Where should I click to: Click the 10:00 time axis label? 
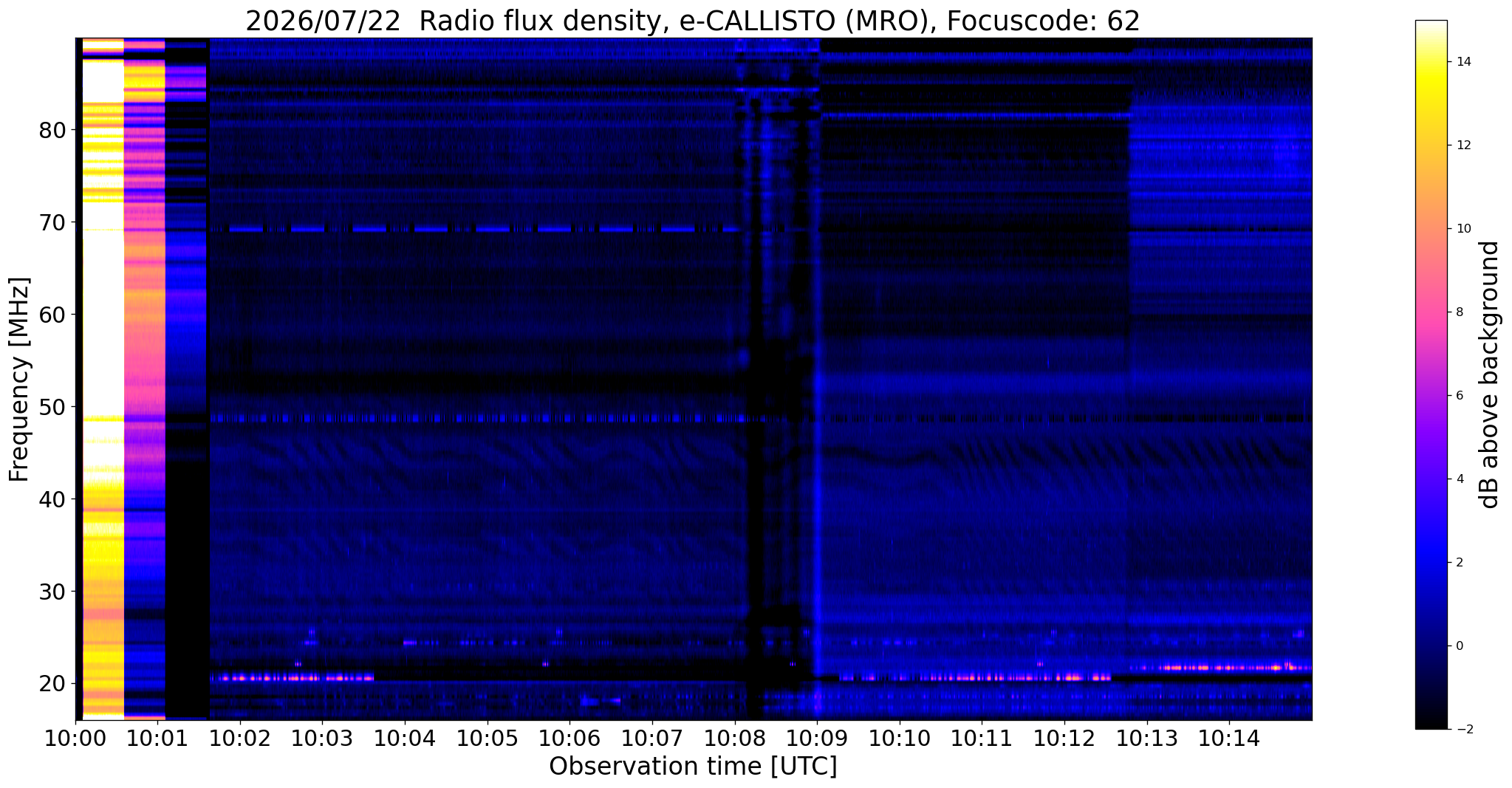[x=75, y=739]
